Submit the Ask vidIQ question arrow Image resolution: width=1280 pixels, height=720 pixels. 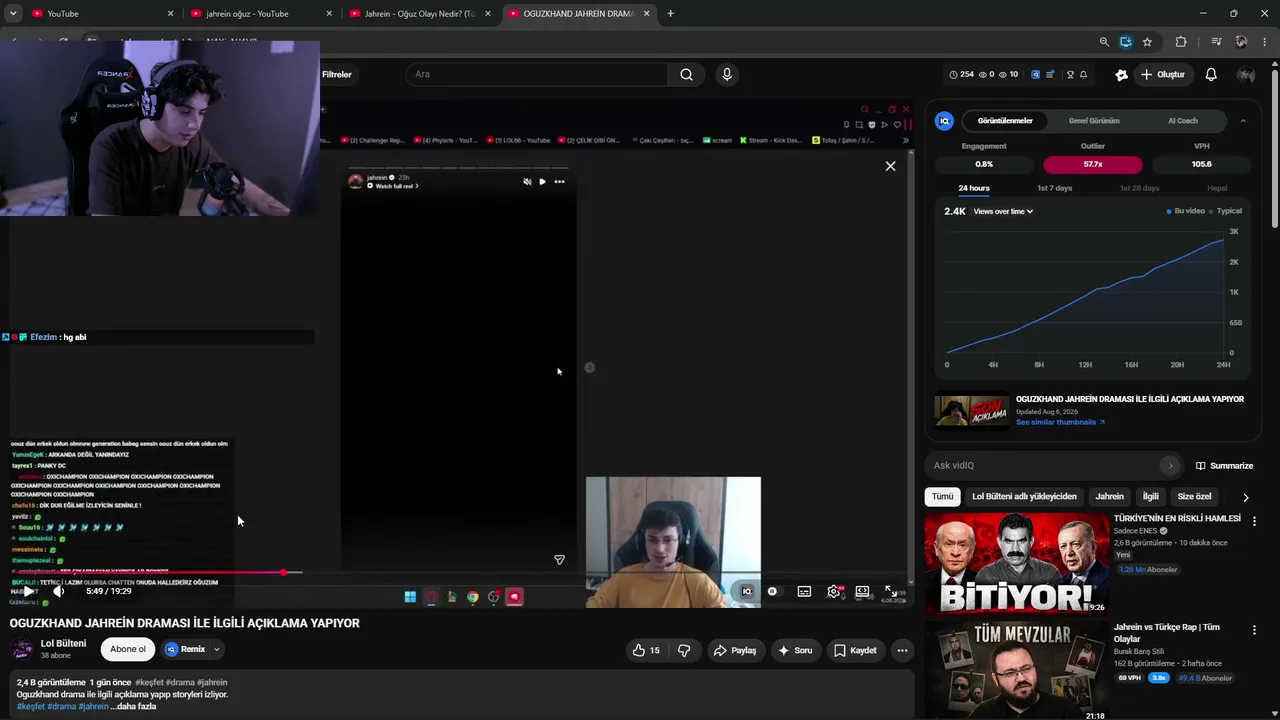pos(1170,465)
